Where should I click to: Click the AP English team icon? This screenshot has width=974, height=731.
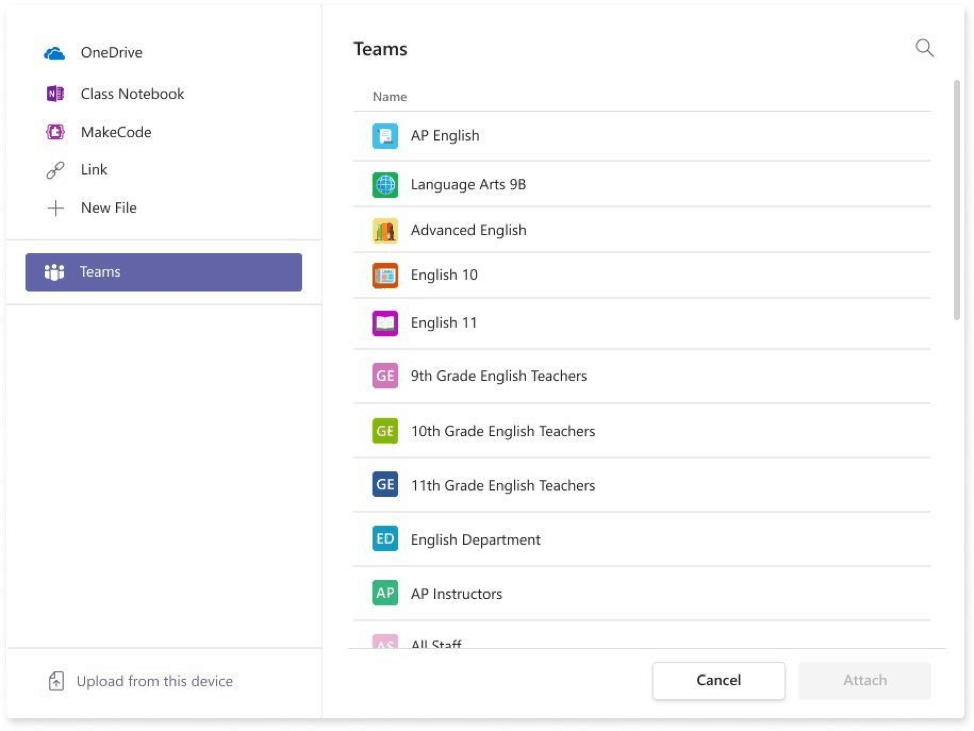coord(385,136)
